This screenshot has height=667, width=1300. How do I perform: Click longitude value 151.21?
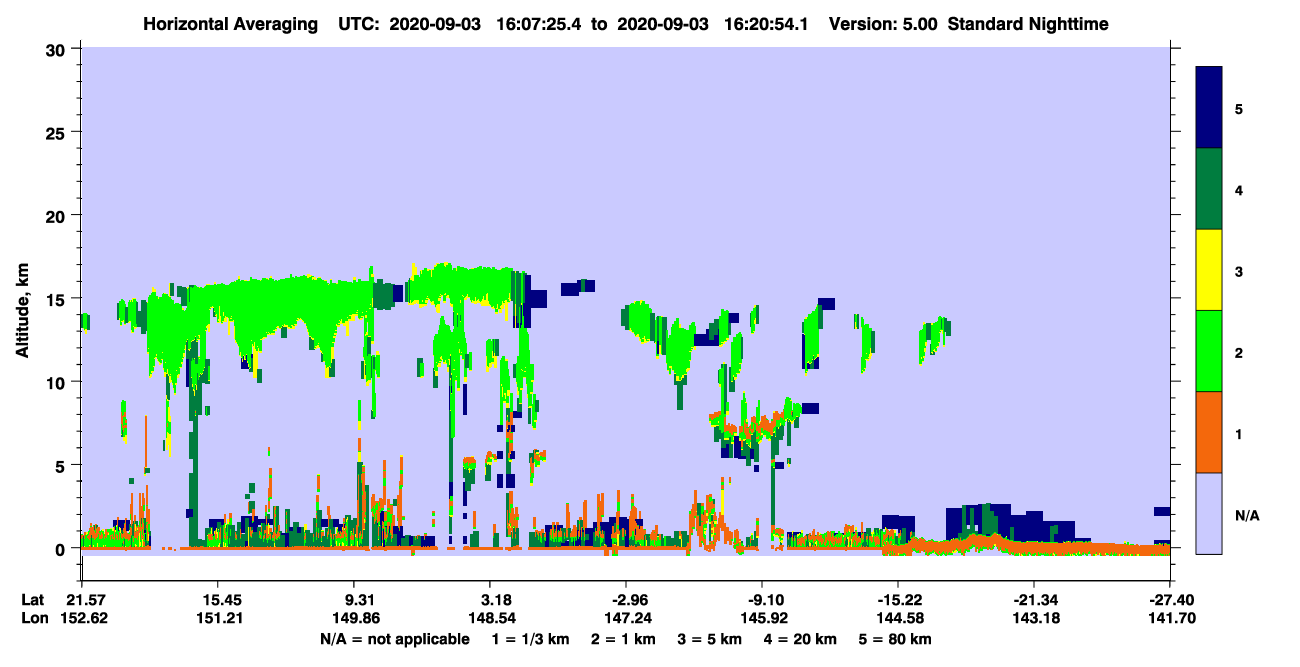pos(218,618)
